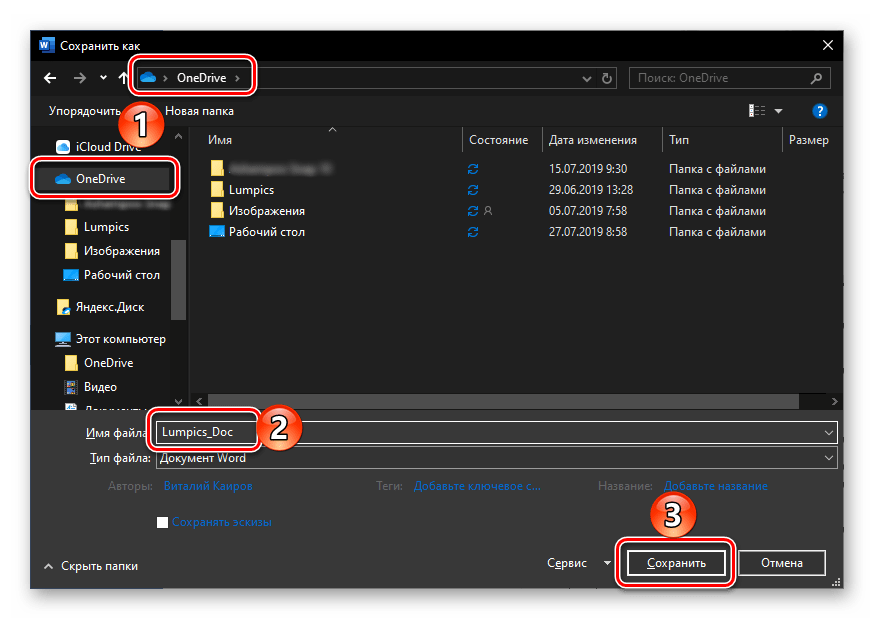This screenshot has height=619, width=874.
Task: Click the Refresh icon in address bar
Action: click(x=606, y=78)
